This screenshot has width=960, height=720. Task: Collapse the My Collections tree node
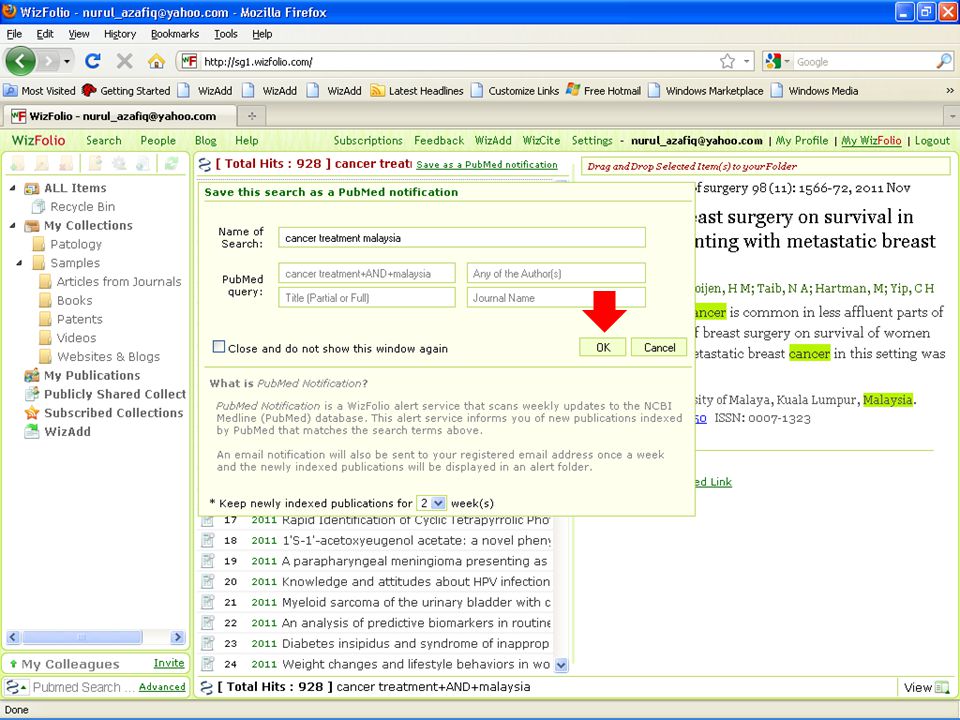click(x=13, y=225)
